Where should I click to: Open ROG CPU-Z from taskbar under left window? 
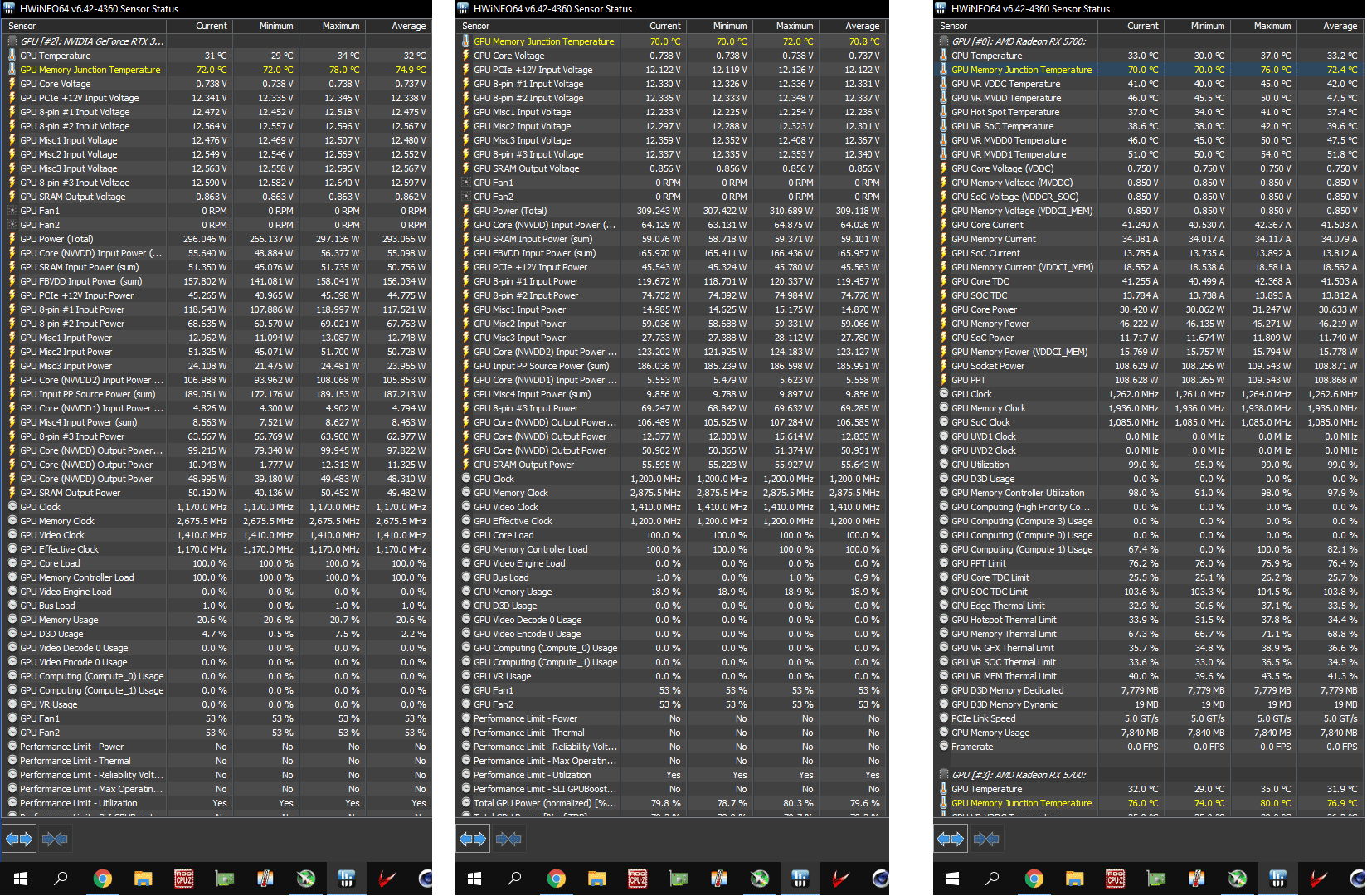[x=183, y=879]
